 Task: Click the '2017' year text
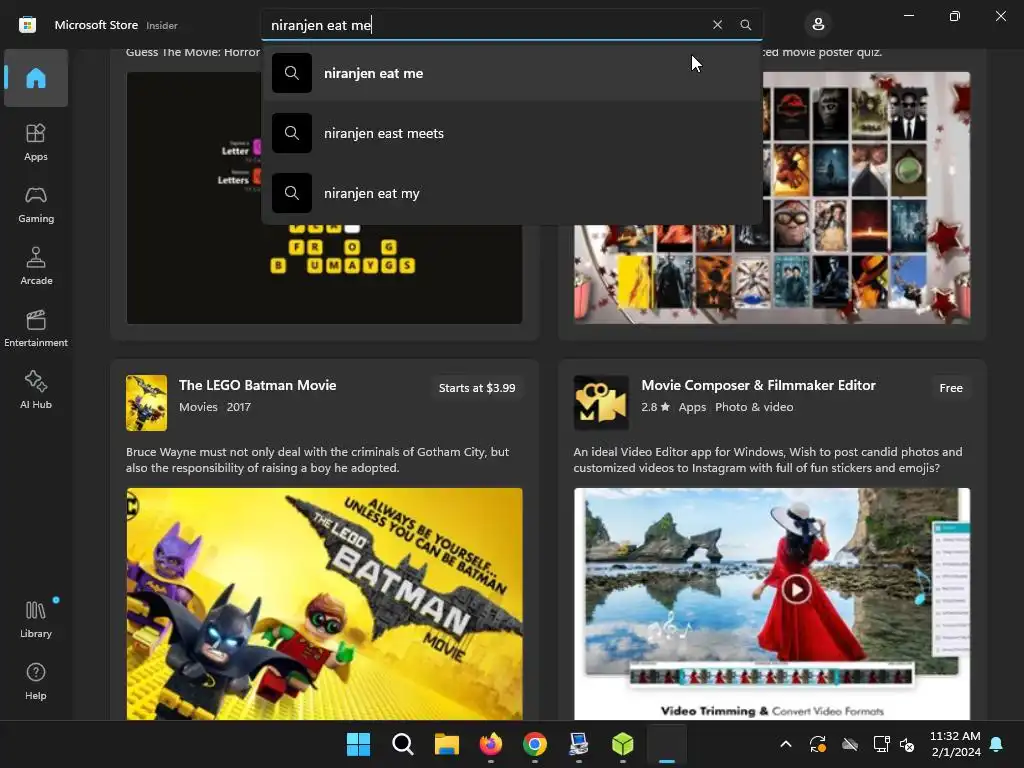(238, 407)
